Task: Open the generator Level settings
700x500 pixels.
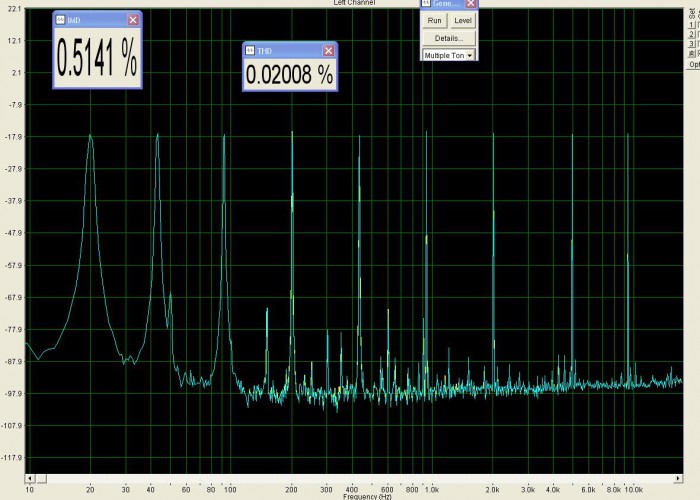Action: pos(462,21)
